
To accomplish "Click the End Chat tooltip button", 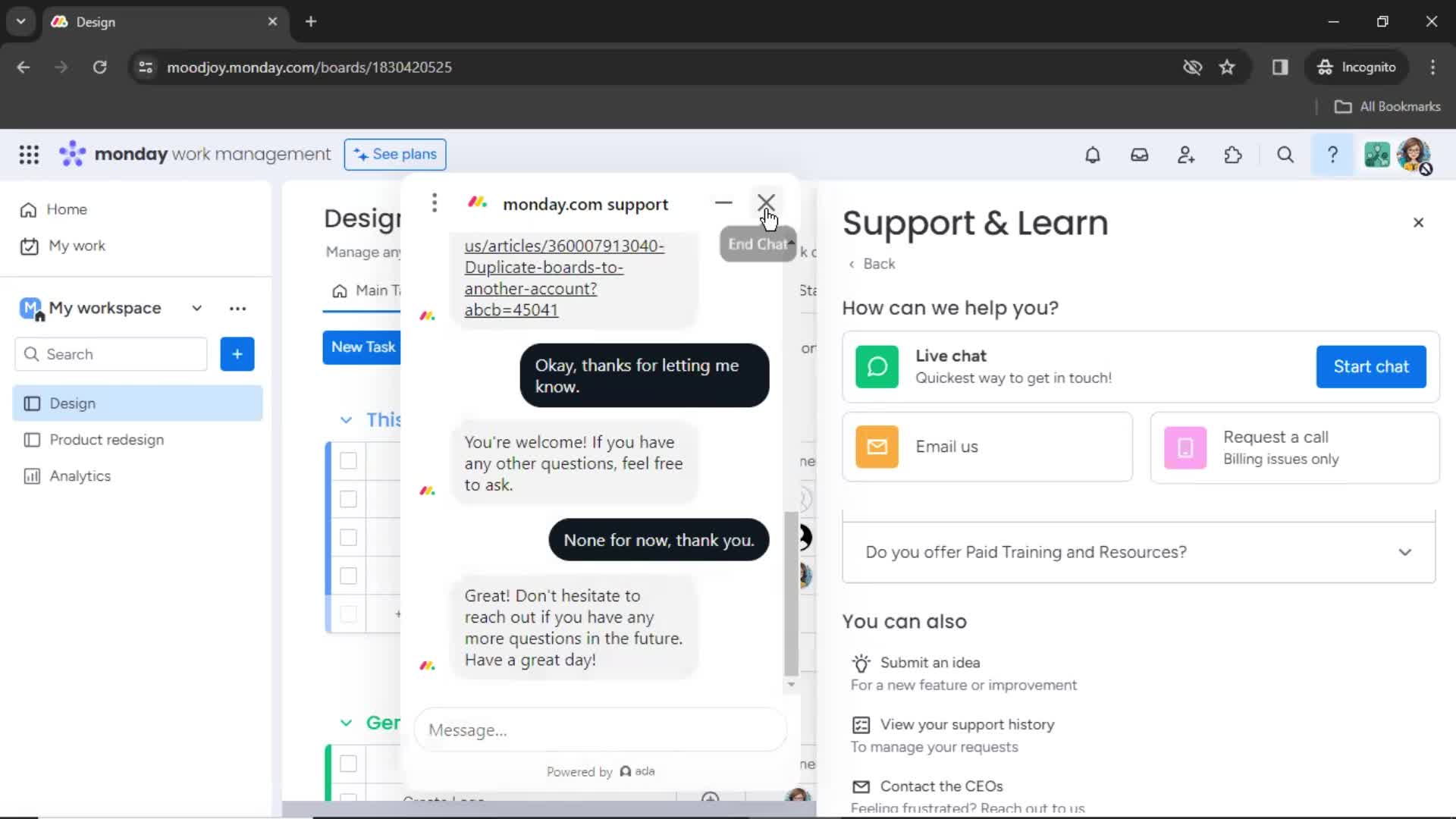I will [757, 244].
